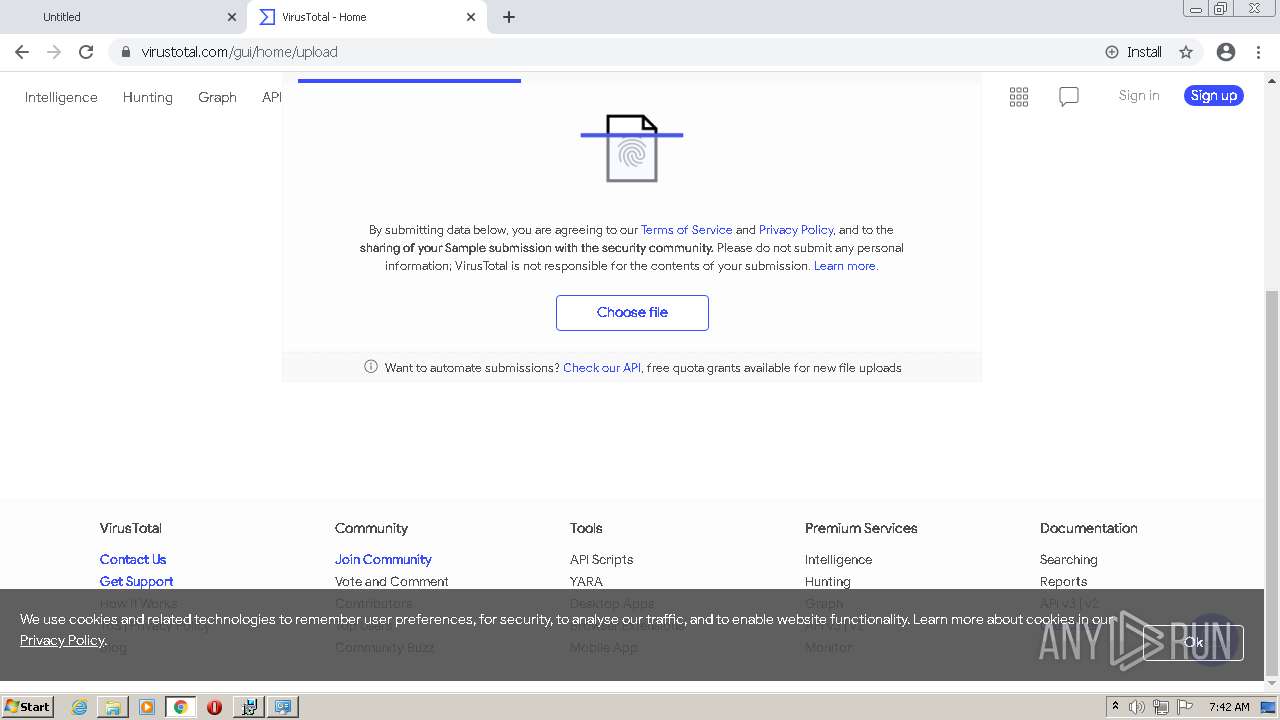Screen dimensions: 1280x720
Task: Click the Choose file button
Action: tap(632, 312)
